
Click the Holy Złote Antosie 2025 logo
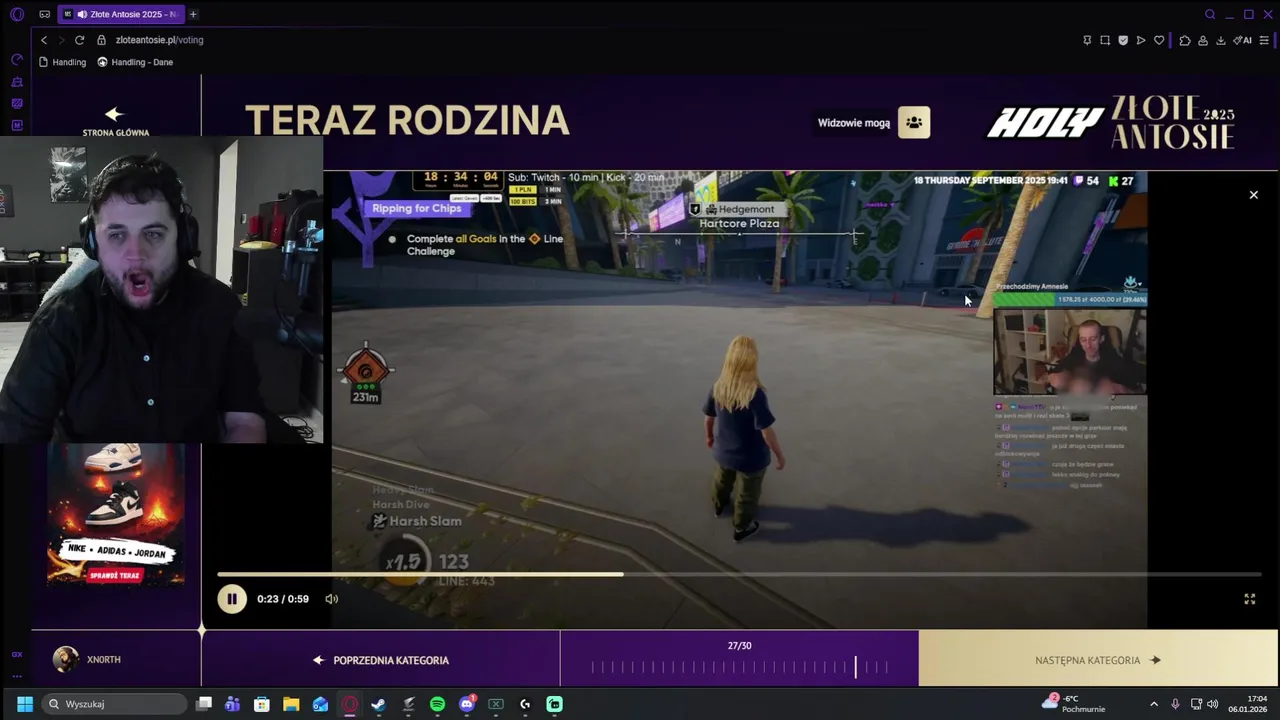[x=1111, y=122]
